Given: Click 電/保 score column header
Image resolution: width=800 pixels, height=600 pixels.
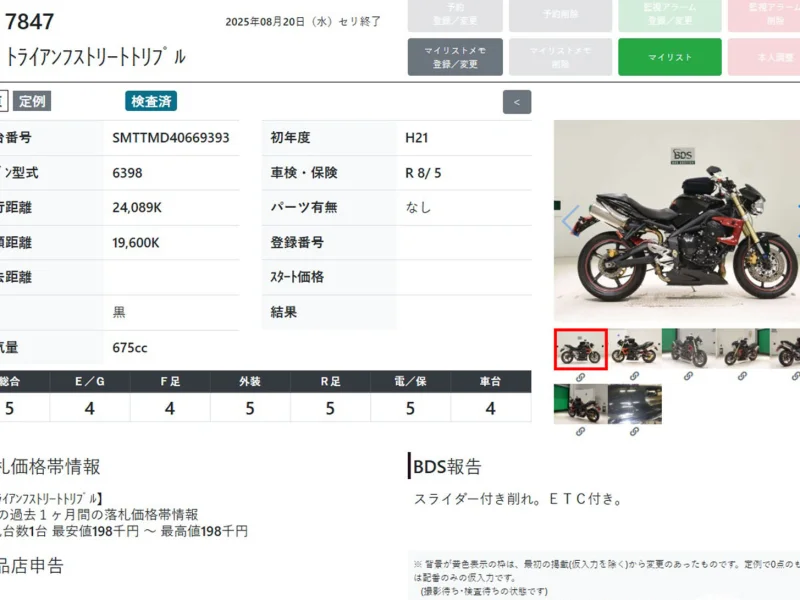Looking at the screenshot, I should [x=410, y=382].
